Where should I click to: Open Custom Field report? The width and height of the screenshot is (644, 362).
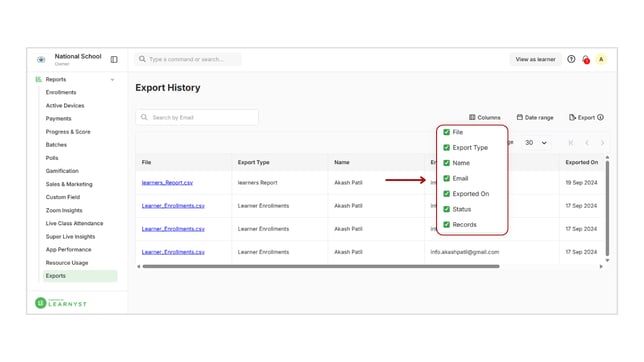pos(63,197)
